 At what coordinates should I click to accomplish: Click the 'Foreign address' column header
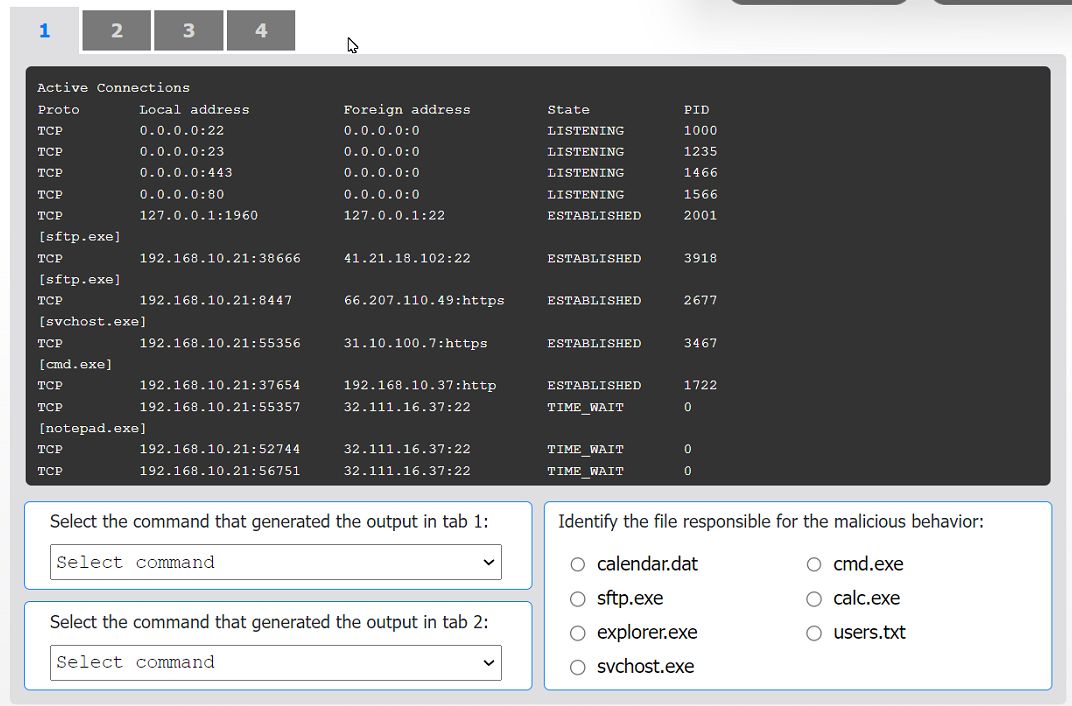(407, 109)
